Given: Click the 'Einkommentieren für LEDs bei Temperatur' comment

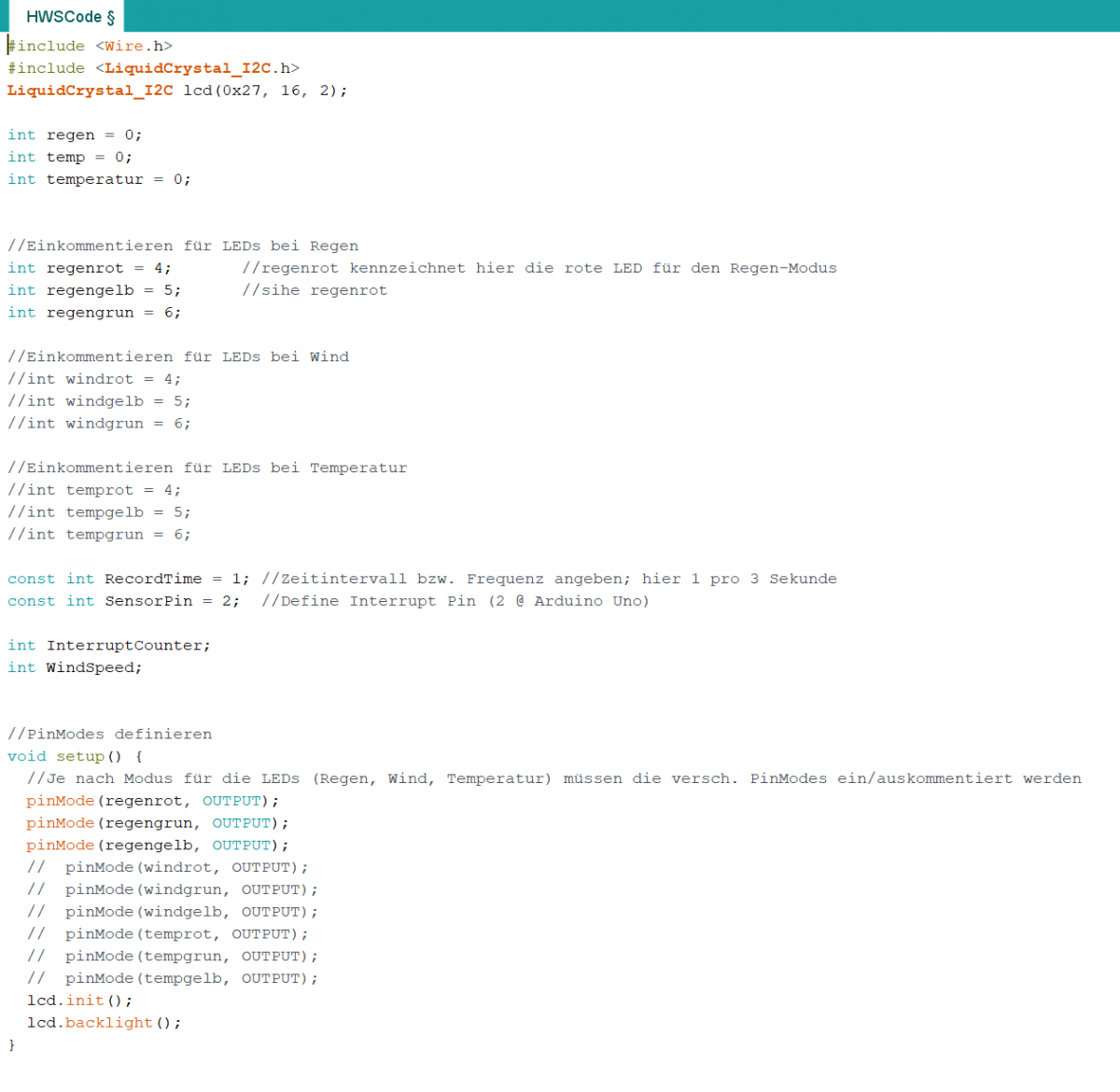Looking at the screenshot, I should click(207, 468).
